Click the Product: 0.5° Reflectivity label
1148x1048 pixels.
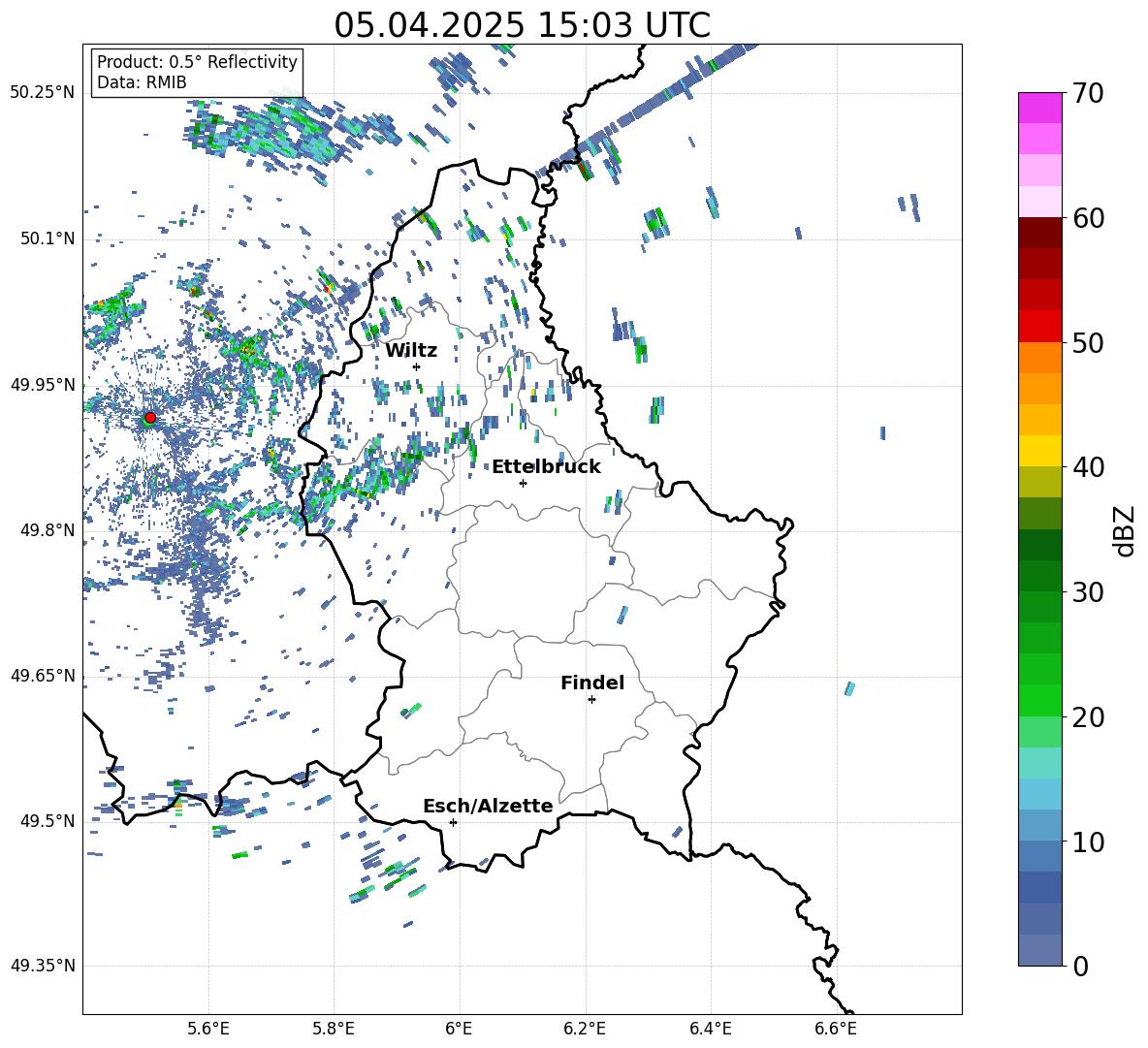[197, 62]
